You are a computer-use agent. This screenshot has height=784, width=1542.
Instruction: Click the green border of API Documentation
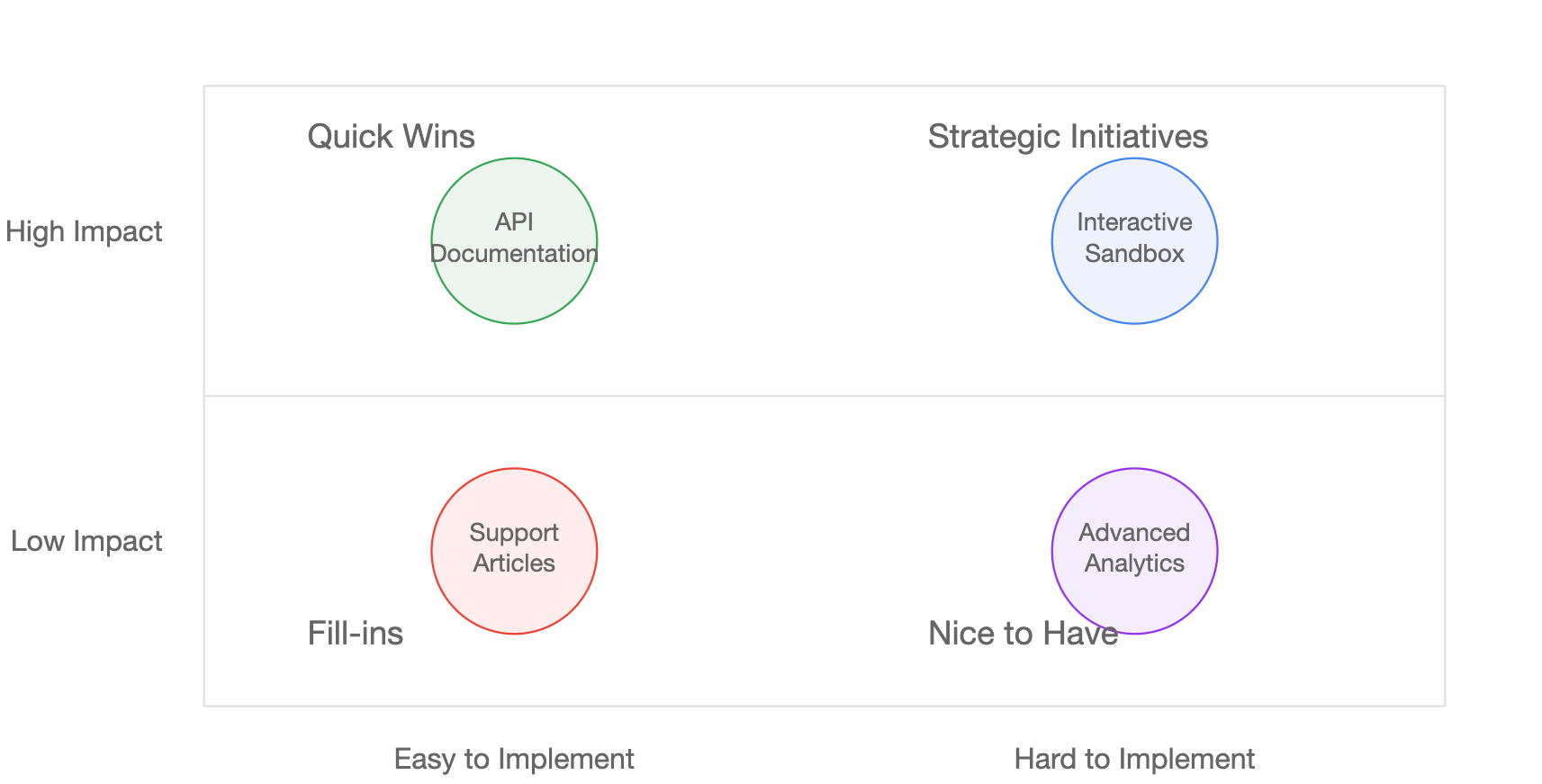[514, 158]
